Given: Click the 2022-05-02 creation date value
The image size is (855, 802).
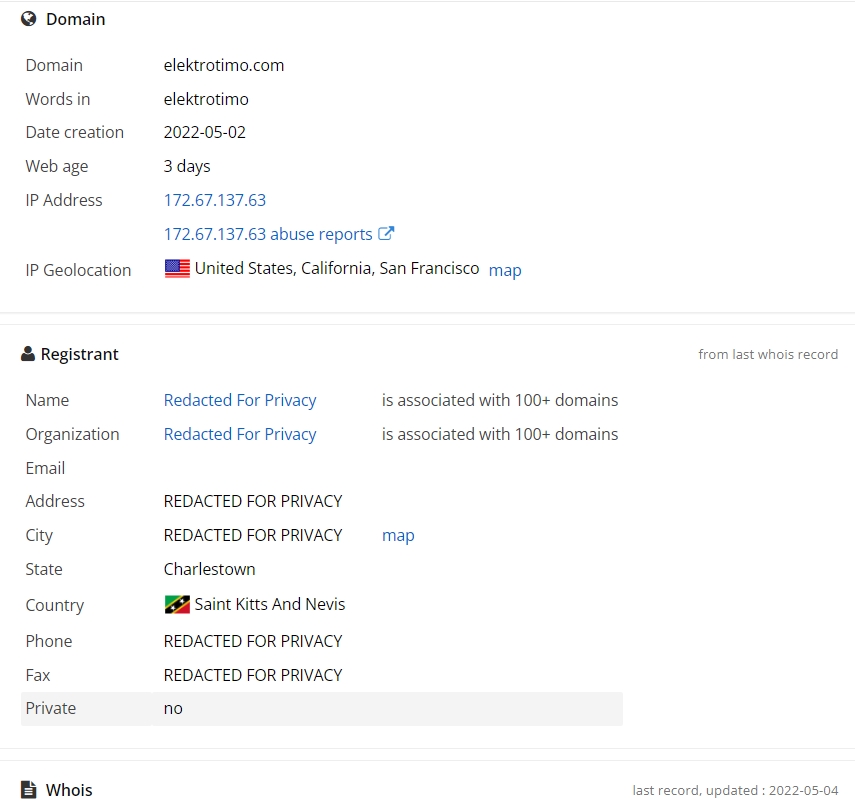Looking at the screenshot, I should coord(204,132).
